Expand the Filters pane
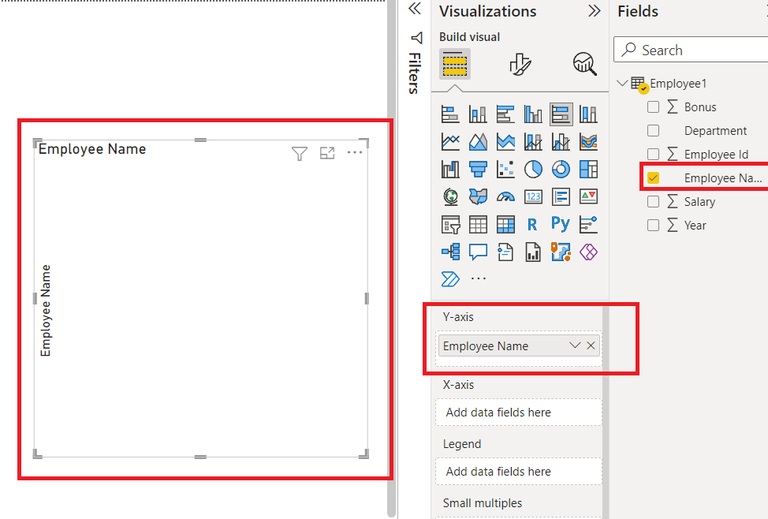This screenshot has height=519, width=768. tap(415, 8)
